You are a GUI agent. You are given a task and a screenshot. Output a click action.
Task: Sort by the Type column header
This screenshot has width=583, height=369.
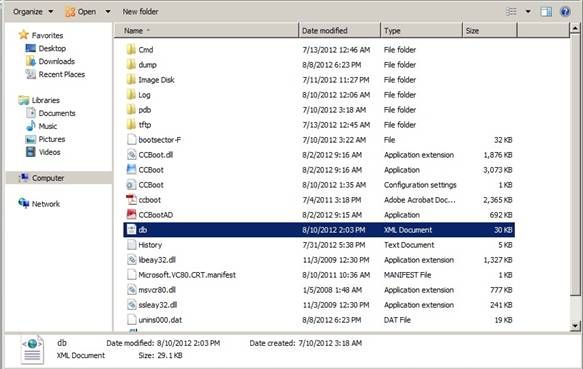click(422, 31)
